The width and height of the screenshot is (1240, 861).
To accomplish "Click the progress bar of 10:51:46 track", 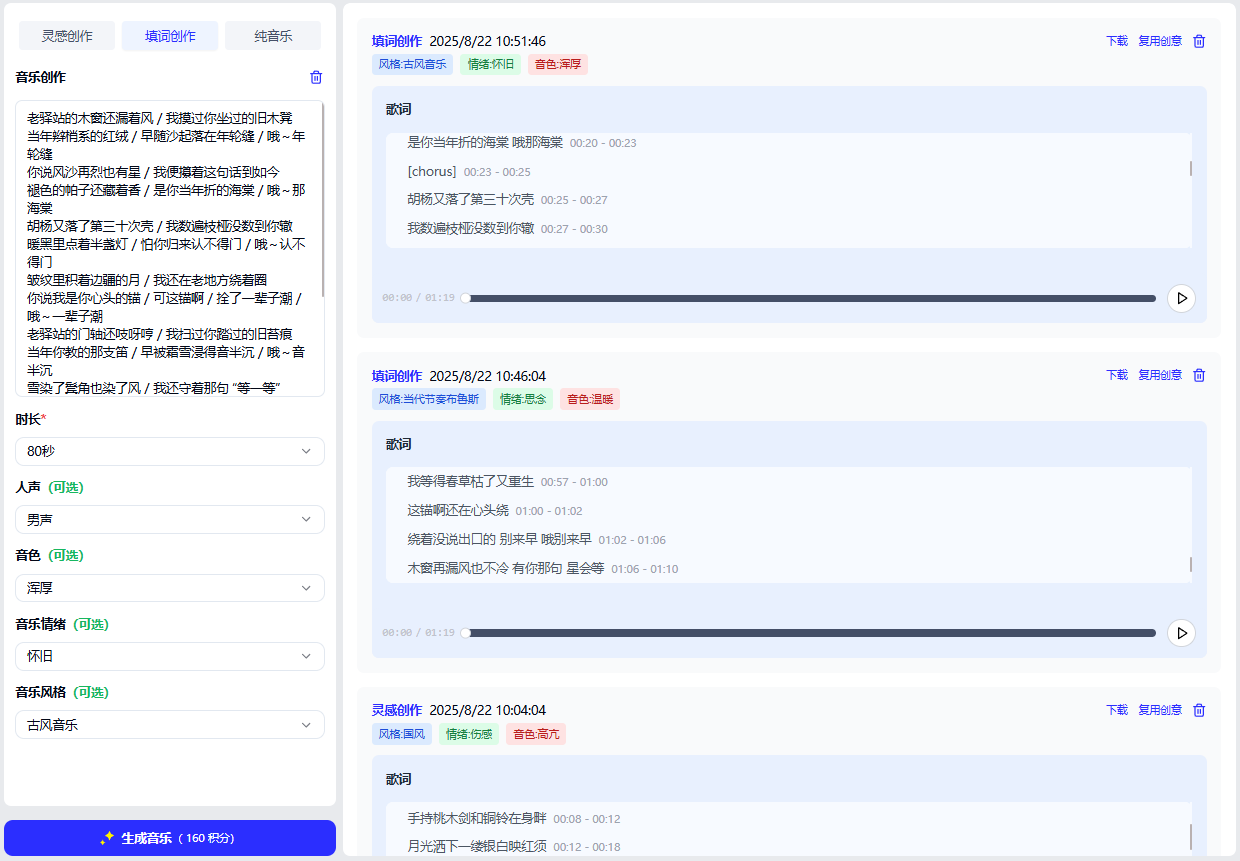I will coord(810,298).
